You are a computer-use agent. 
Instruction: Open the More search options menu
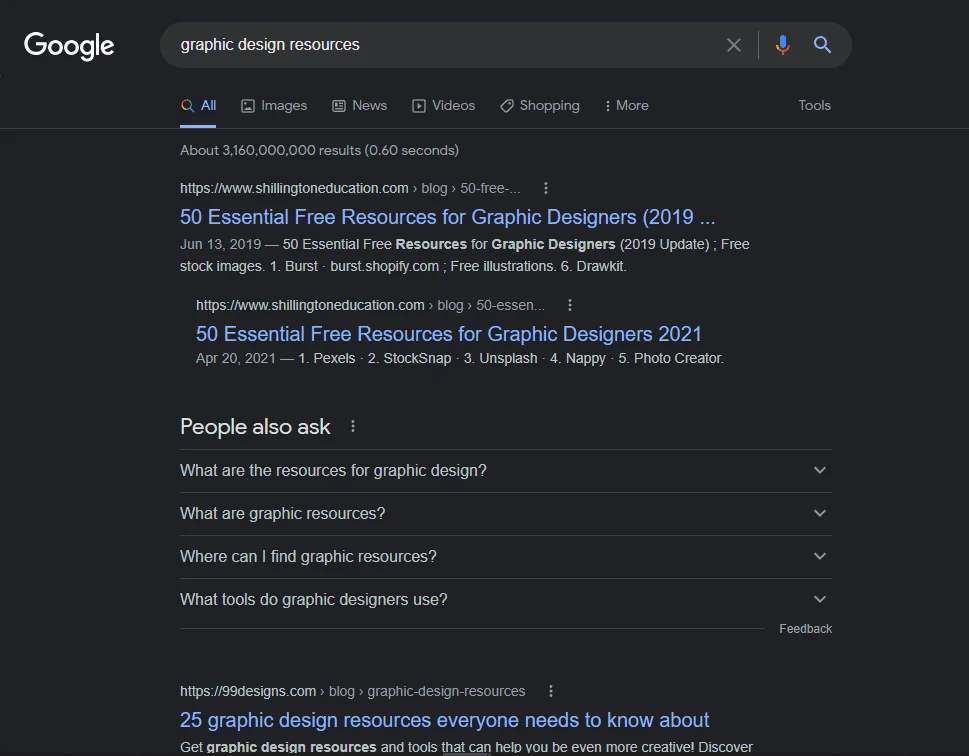[x=625, y=105]
